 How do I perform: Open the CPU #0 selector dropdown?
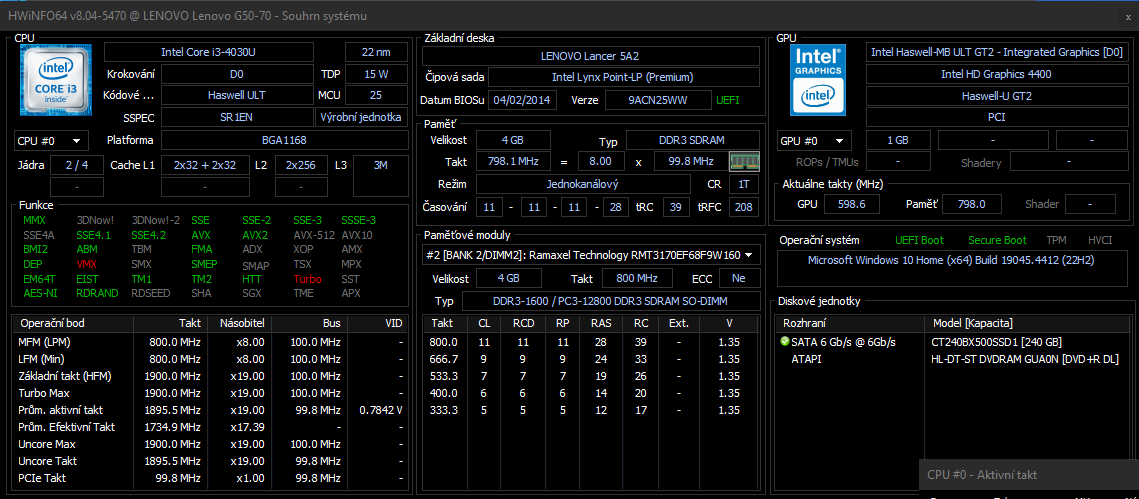51,141
